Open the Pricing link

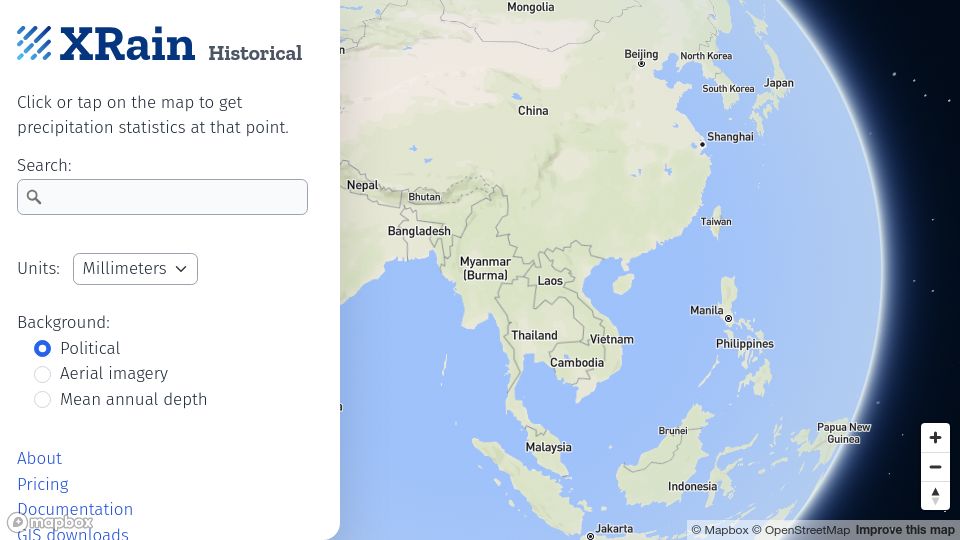coord(43,484)
